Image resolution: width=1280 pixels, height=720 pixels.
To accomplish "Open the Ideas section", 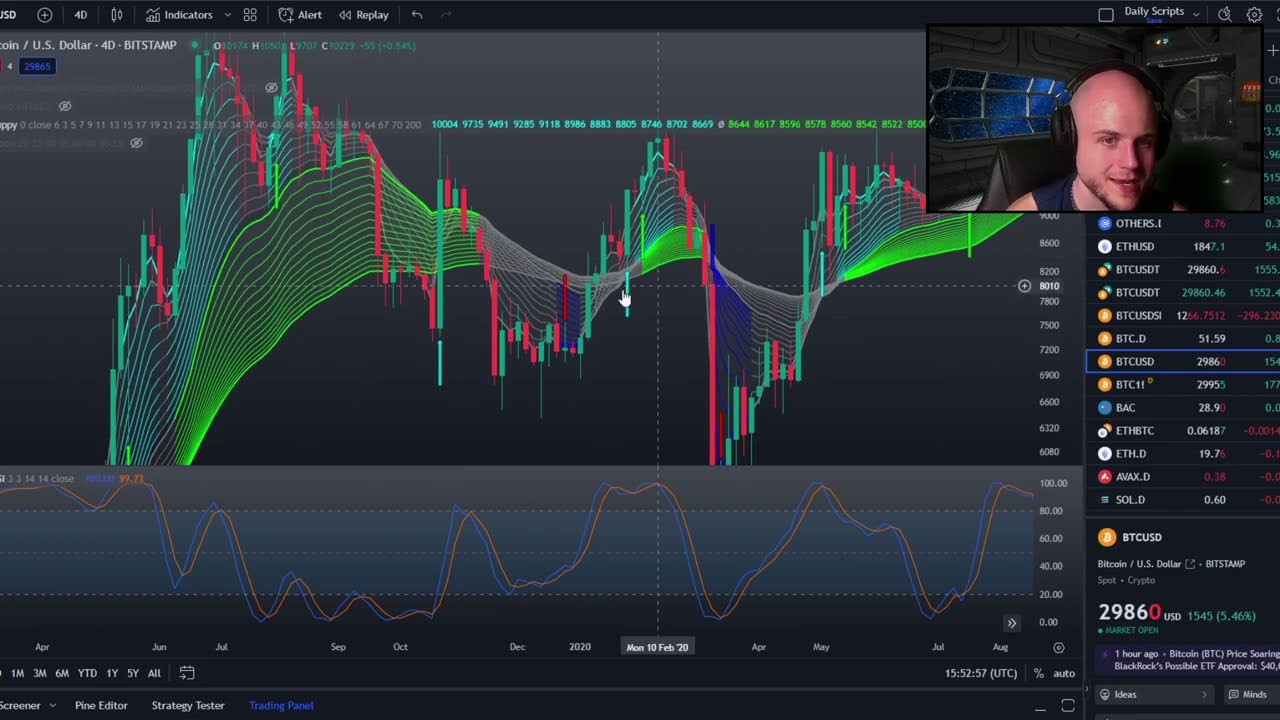I will pyautogui.click(x=1154, y=695).
